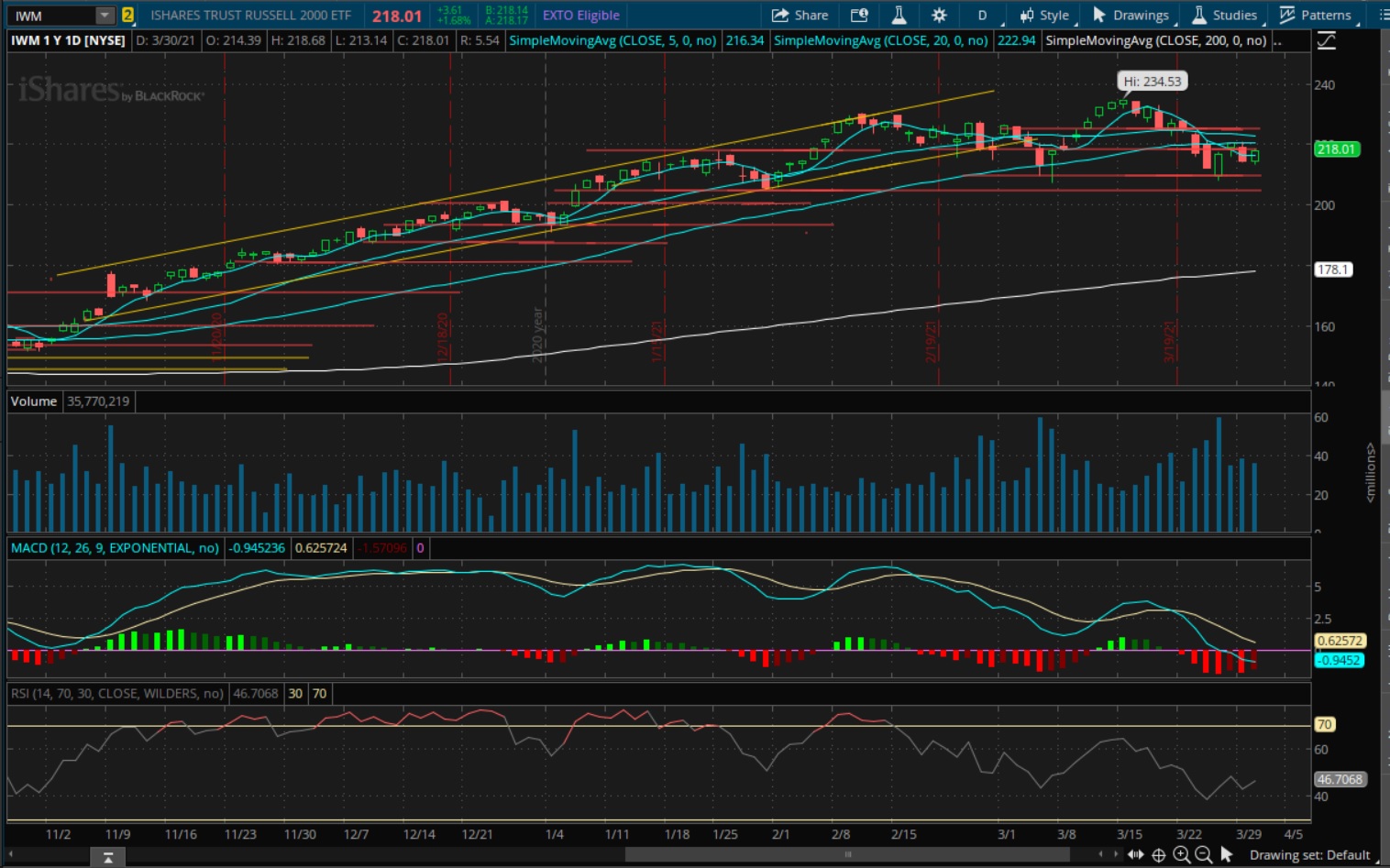The width and height of the screenshot is (1390, 868).
Task: Open chart settings gear icon
Action: tap(939, 16)
